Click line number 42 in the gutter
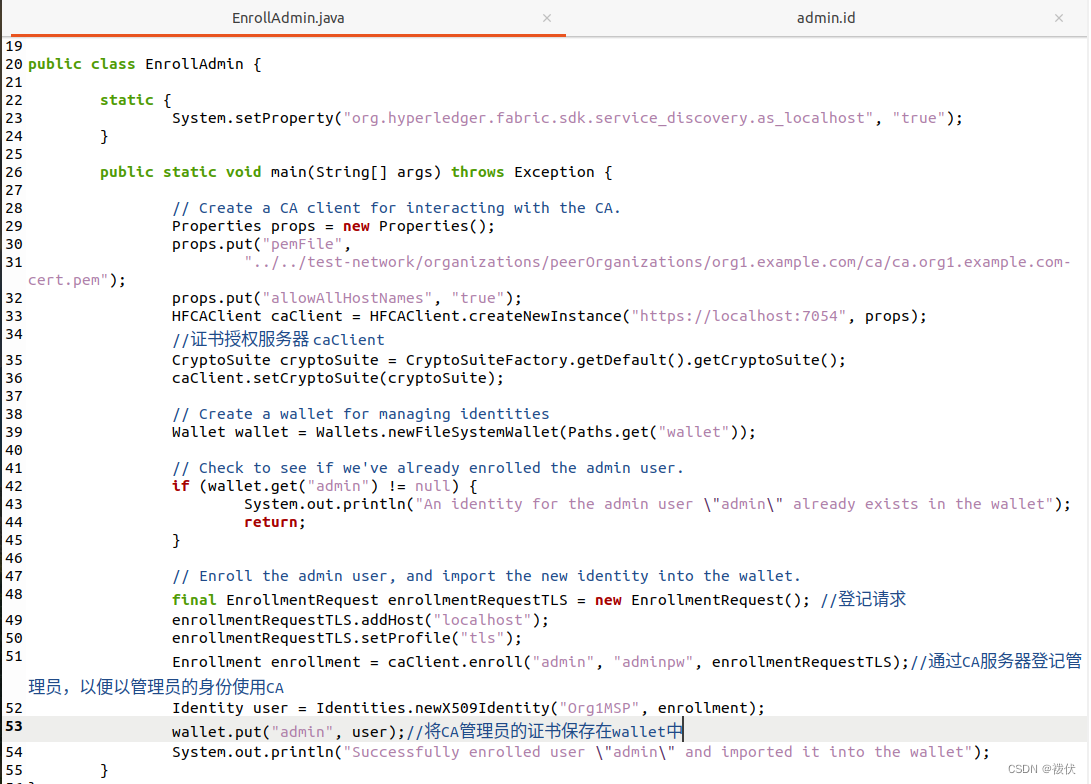The height and width of the screenshot is (784, 1091). coord(14,486)
